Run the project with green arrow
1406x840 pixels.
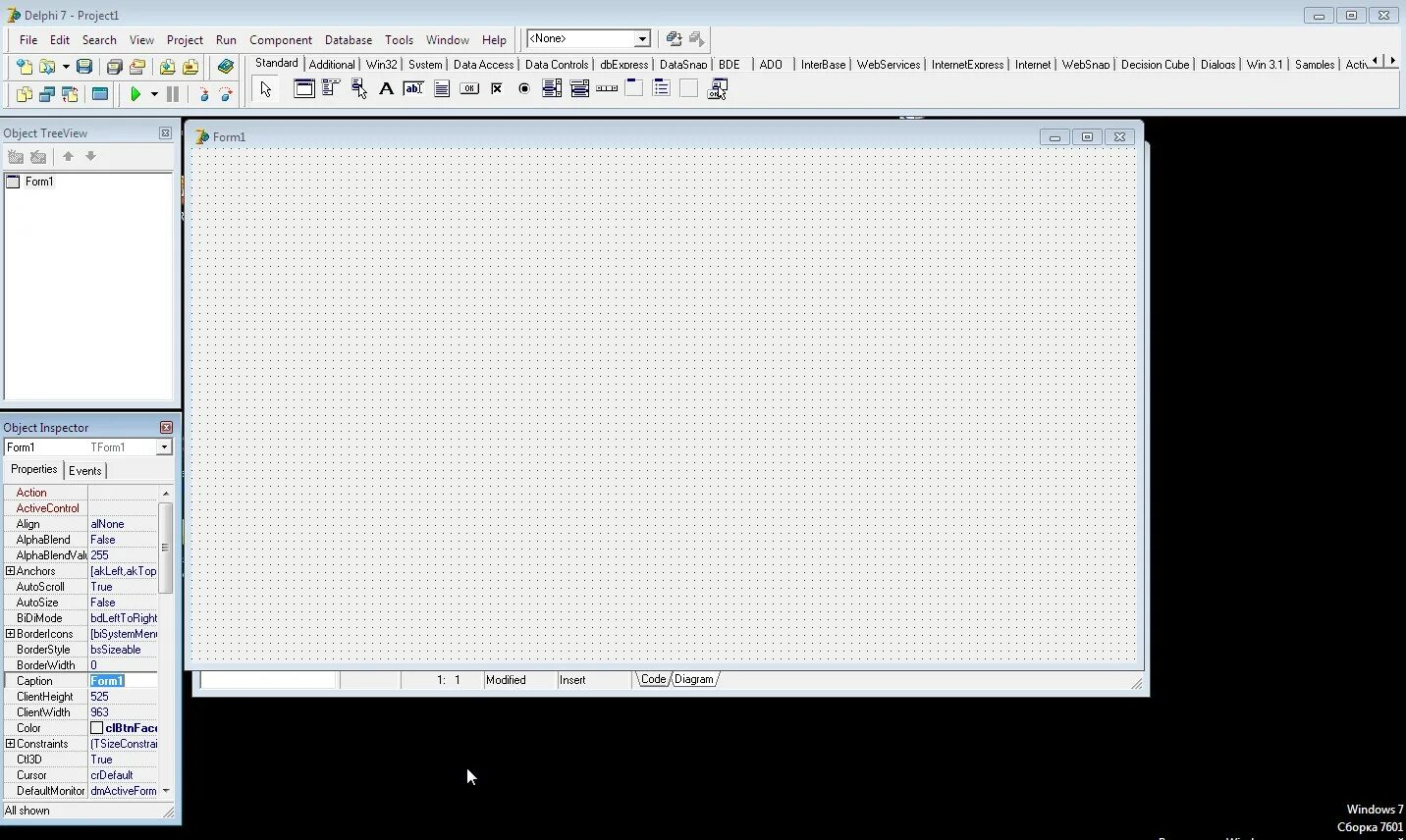coord(135,94)
